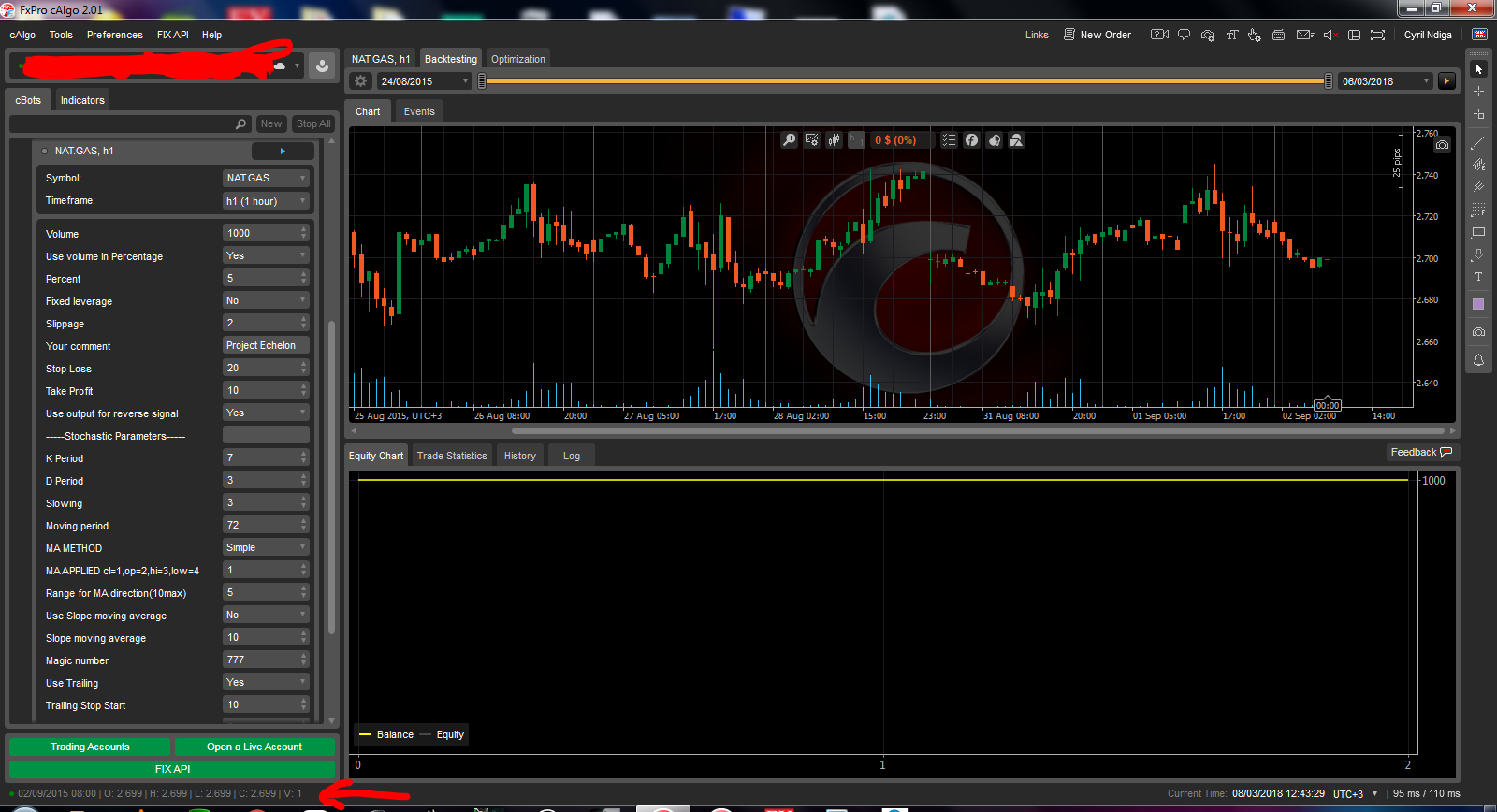Switch to the Log tab
Viewport: 1497px width, 812px height.
pyautogui.click(x=572, y=456)
